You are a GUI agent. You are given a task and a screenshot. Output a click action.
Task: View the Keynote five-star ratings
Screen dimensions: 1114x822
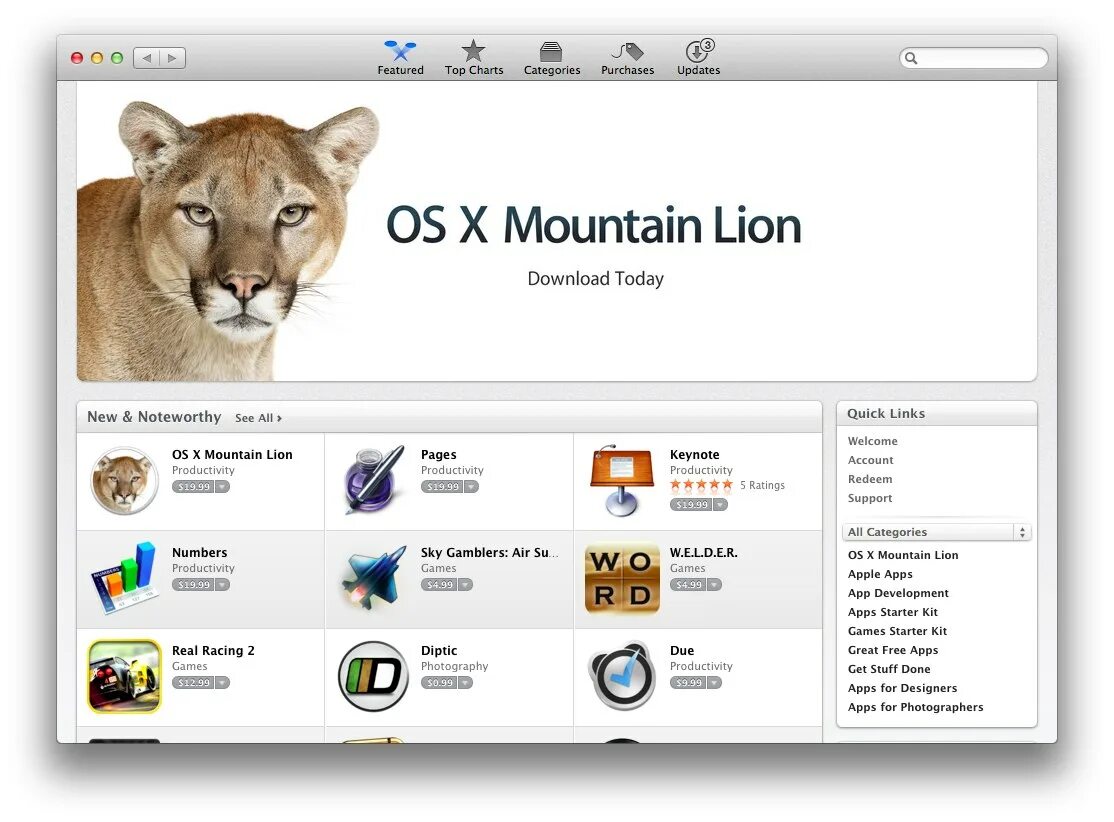click(x=700, y=484)
